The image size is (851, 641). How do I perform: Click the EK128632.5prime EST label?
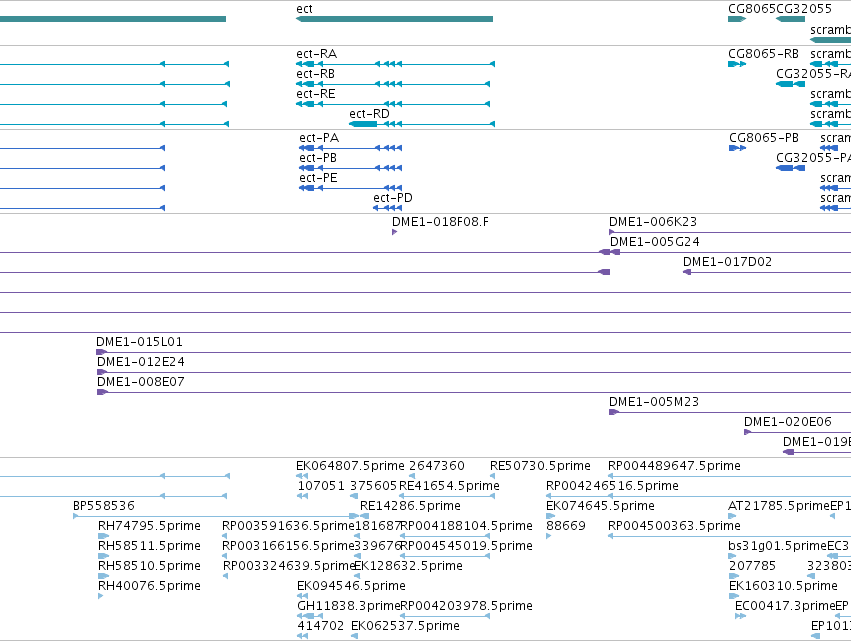point(409,567)
